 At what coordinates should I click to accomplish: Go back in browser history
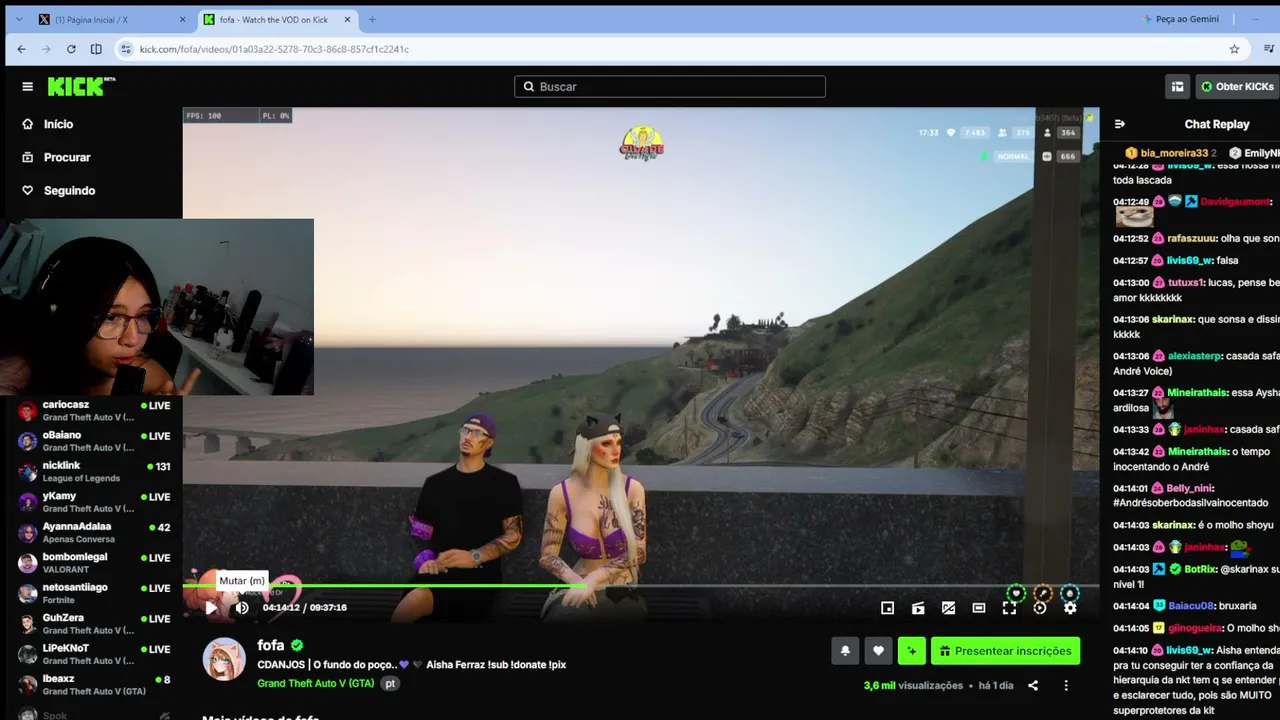tap(21, 49)
